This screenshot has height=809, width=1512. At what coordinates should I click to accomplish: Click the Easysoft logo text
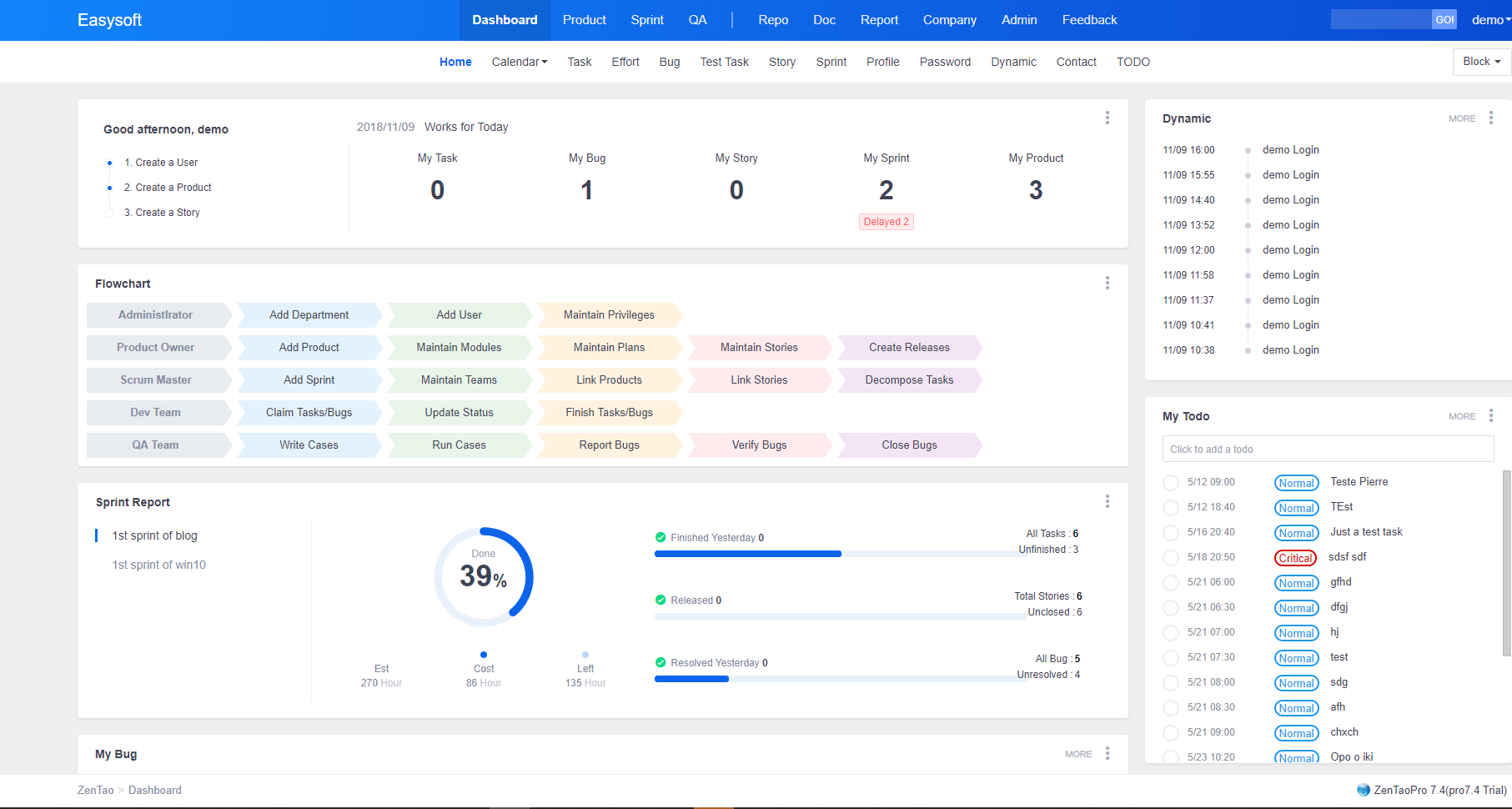109,20
